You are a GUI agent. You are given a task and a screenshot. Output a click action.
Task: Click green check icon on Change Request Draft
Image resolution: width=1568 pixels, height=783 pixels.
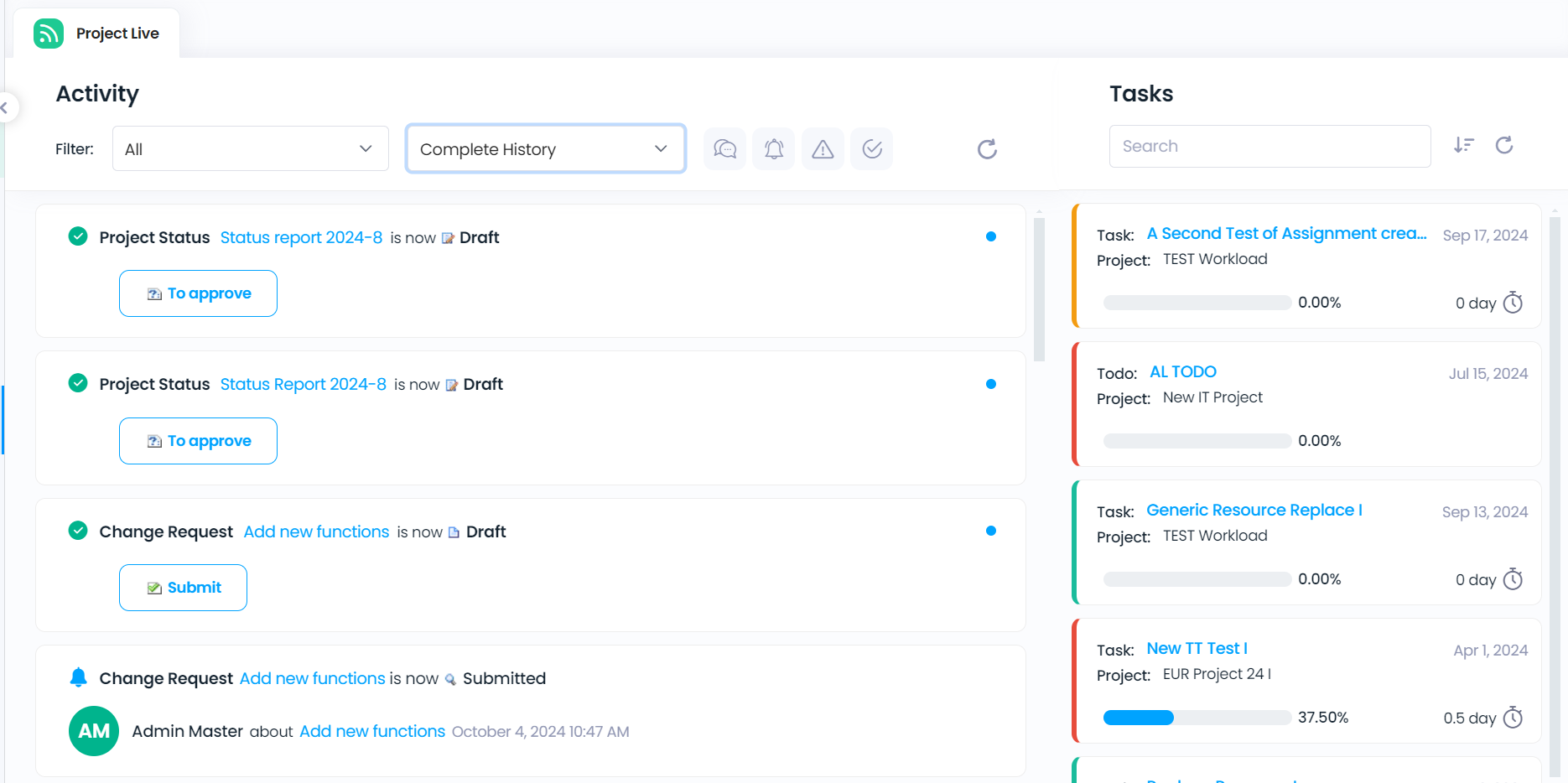coord(78,531)
